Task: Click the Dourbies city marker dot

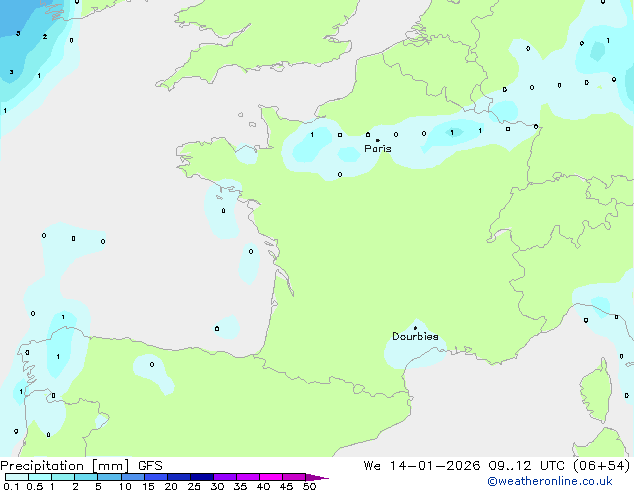Action: point(415,328)
